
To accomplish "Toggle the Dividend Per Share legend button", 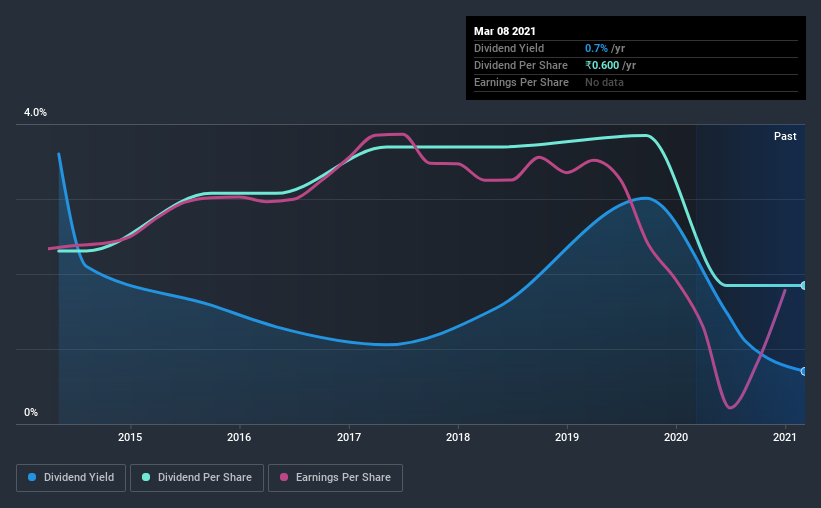I will [197, 478].
